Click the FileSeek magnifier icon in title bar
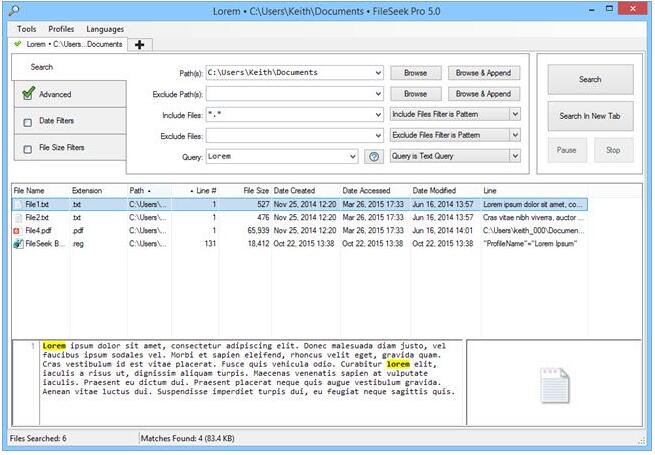This screenshot has width=655, height=455. click(14, 10)
